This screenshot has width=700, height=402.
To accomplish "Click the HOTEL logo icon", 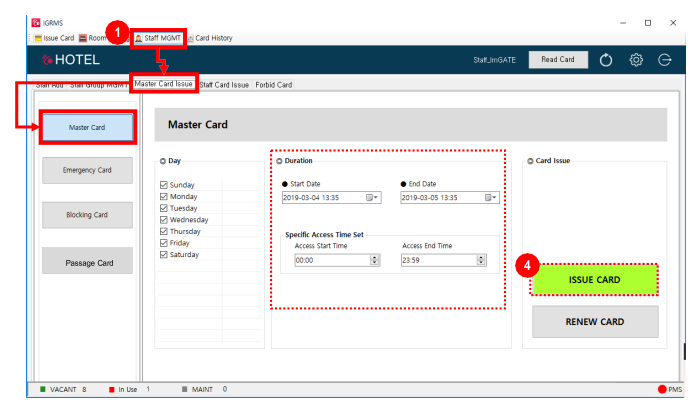I will (47, 59).
